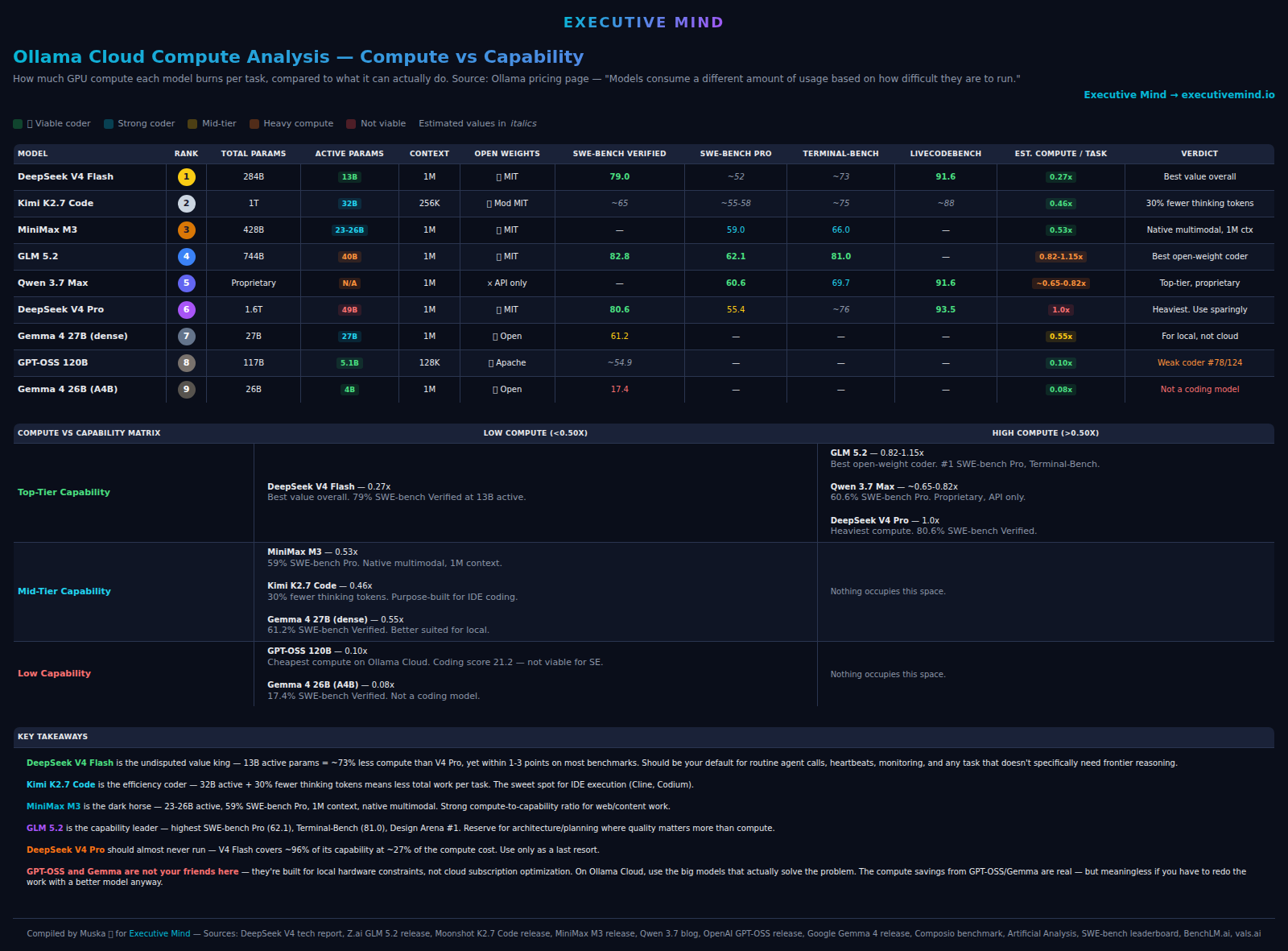This screenshot has width=1288, height=951.
Task: Click the Mid-Tier Capability row label
Action: (x=64, y=592)
